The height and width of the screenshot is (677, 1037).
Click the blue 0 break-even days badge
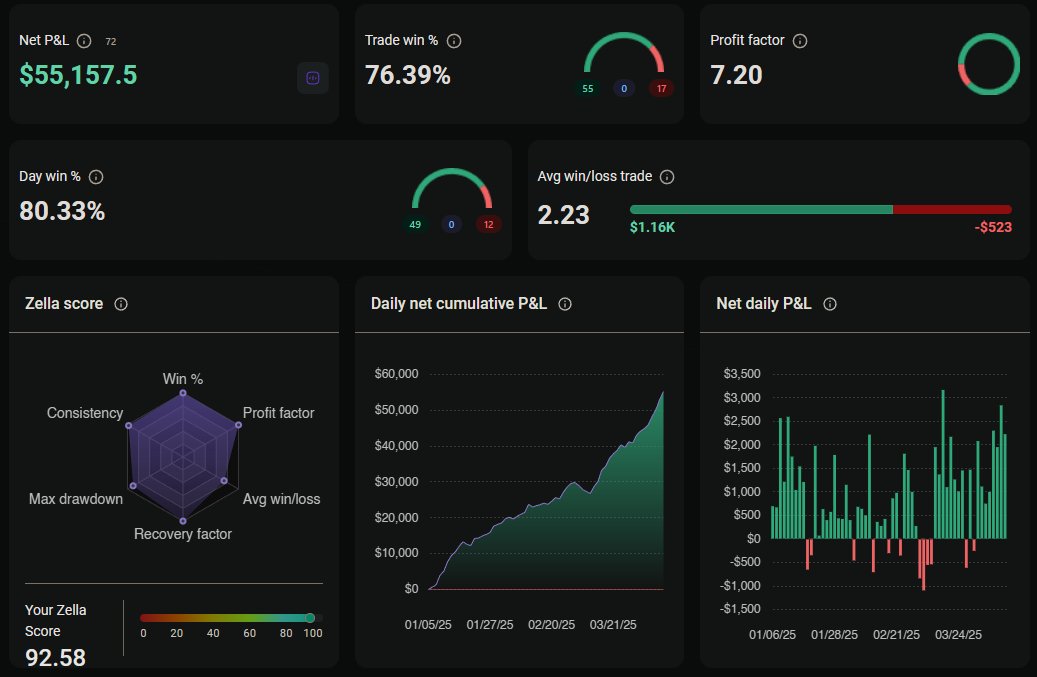coord(452,225)
